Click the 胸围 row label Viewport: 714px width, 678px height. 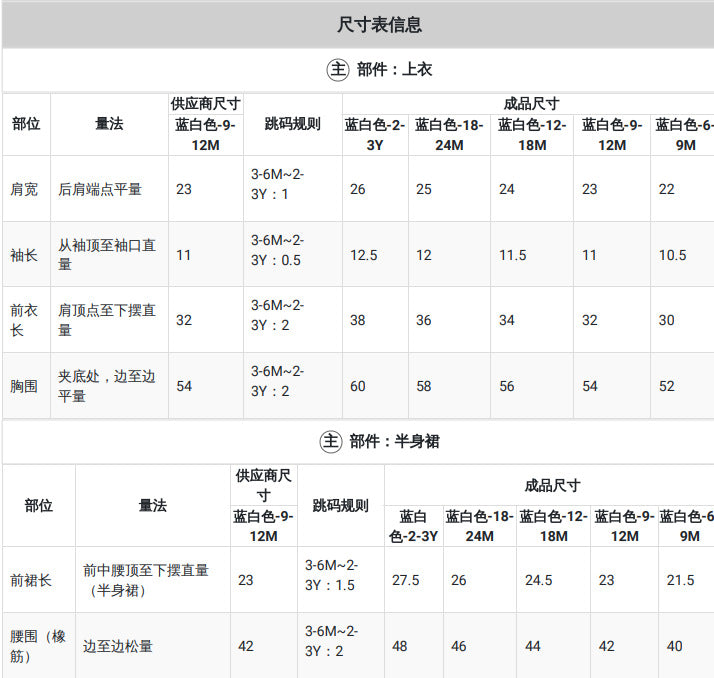pyautogui.click(x=24, y=386)
